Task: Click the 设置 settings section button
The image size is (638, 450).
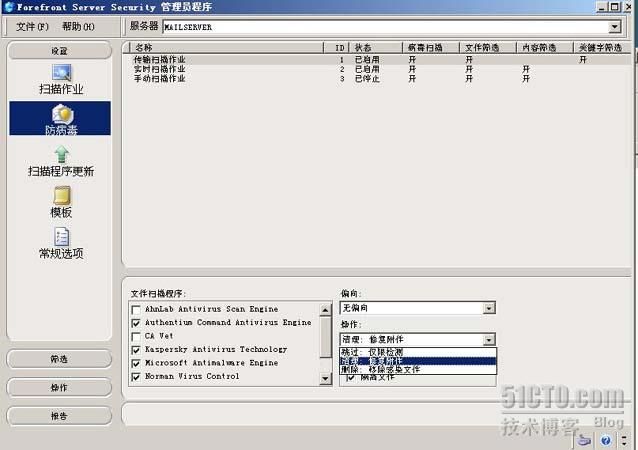Action: [x=59, y=51]
